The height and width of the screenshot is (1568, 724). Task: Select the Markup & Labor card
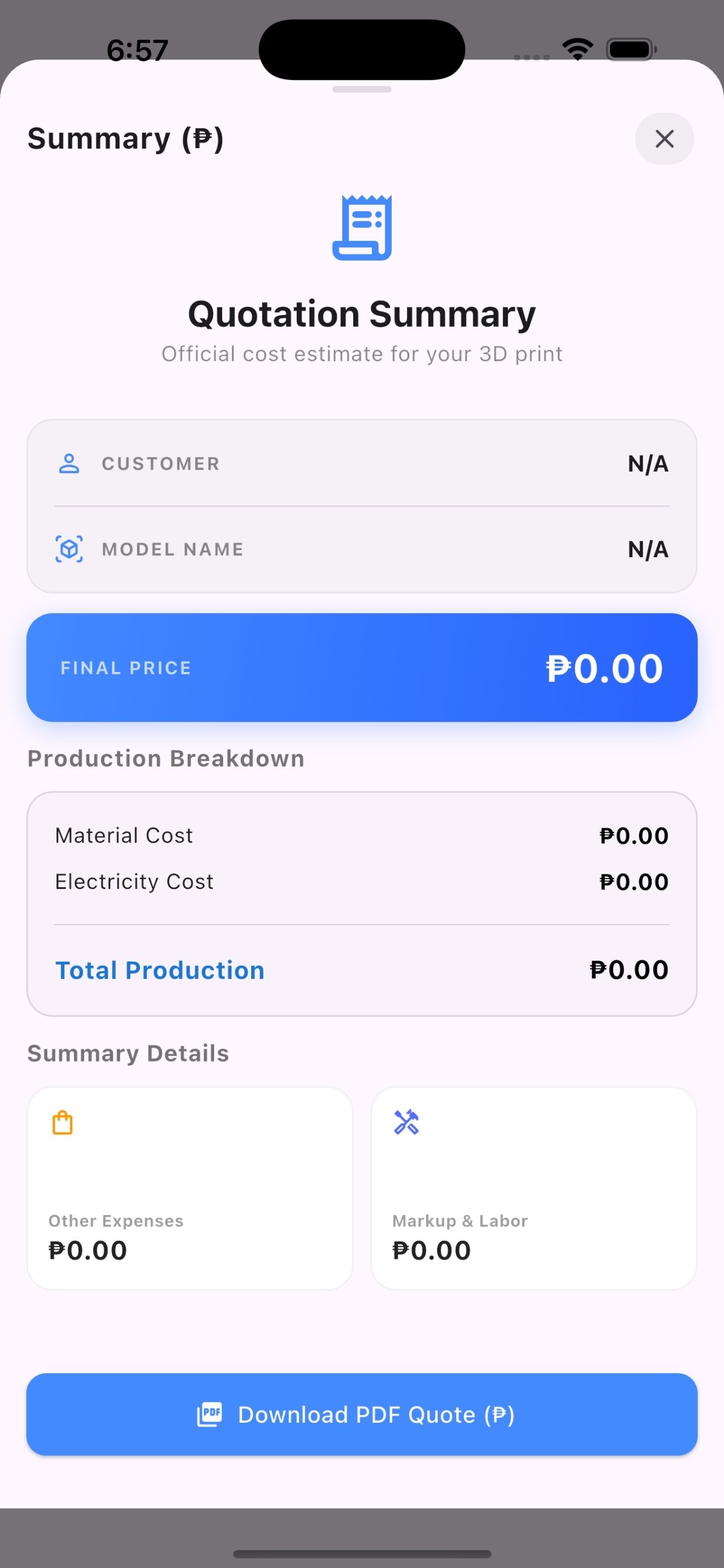click(x=533, y=1188)
